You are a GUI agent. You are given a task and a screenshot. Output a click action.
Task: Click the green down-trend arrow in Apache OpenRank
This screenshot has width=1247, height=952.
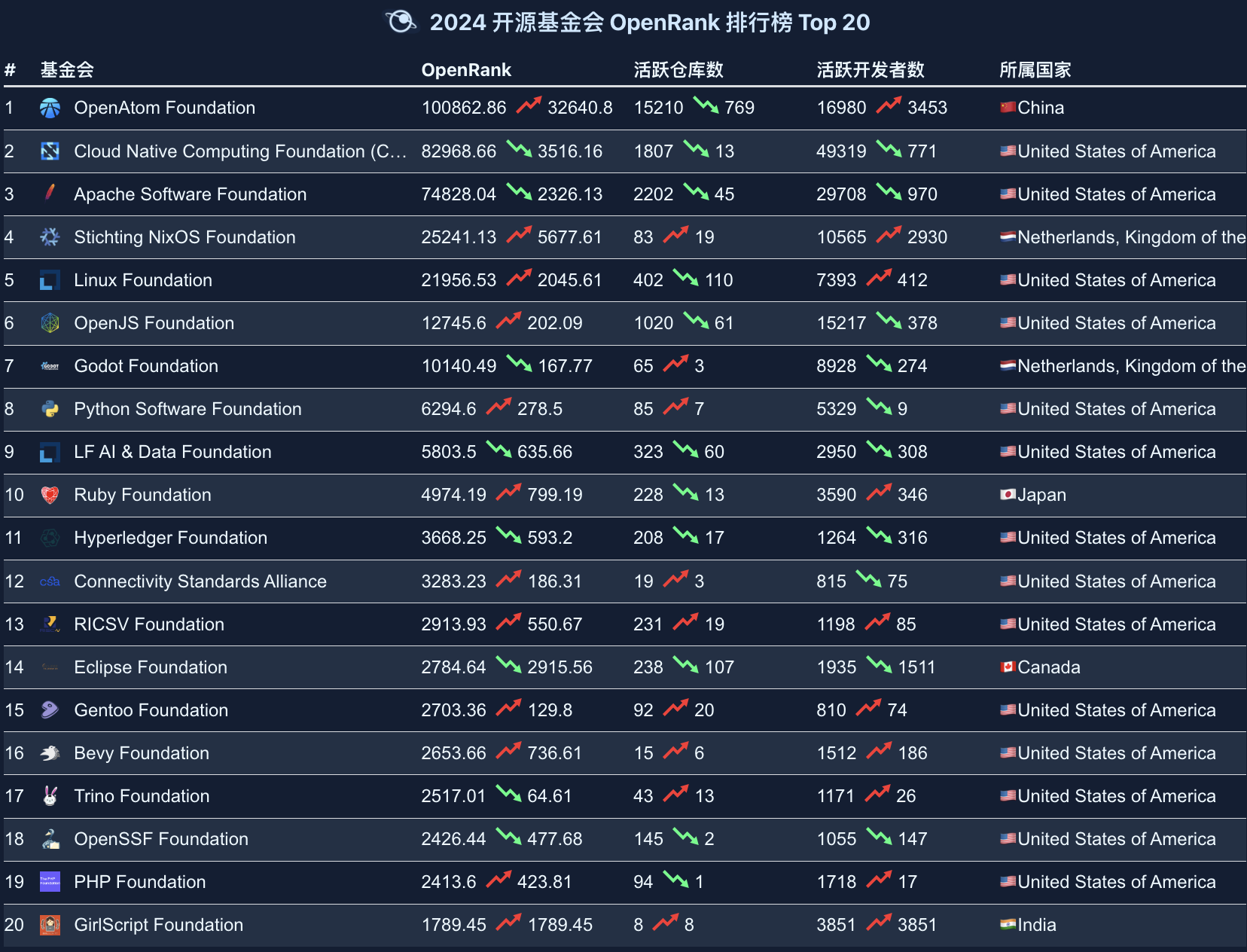tap(519, 192)
